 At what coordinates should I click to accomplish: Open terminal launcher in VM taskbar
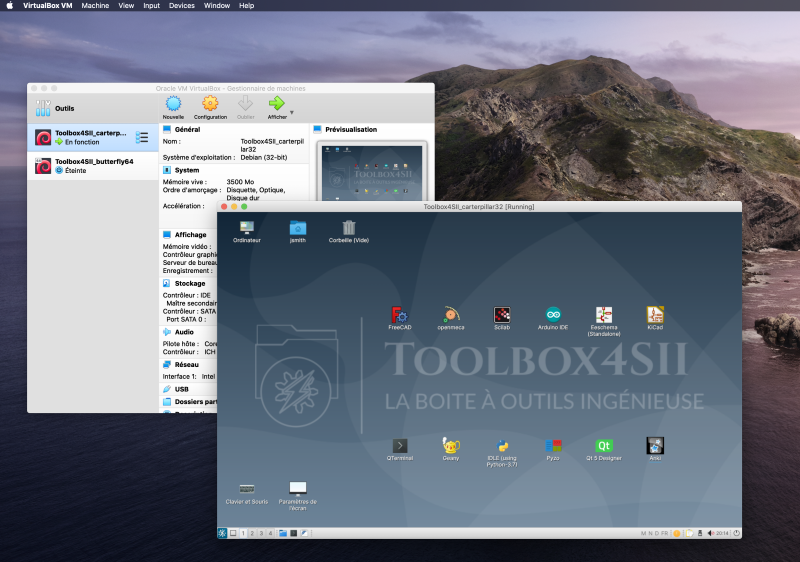click(293, 533)
